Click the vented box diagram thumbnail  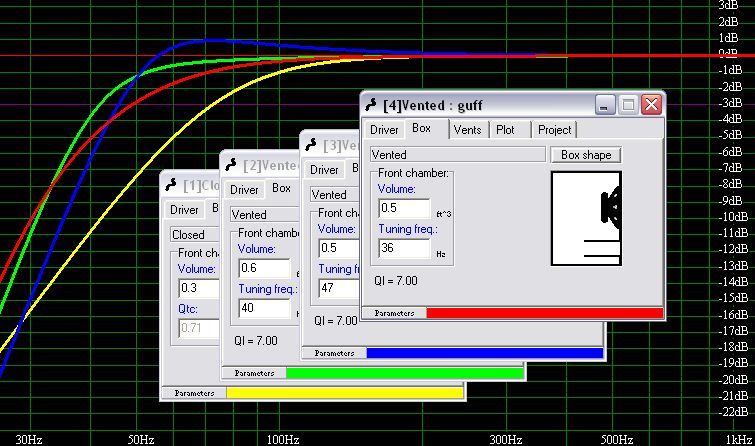586,218
